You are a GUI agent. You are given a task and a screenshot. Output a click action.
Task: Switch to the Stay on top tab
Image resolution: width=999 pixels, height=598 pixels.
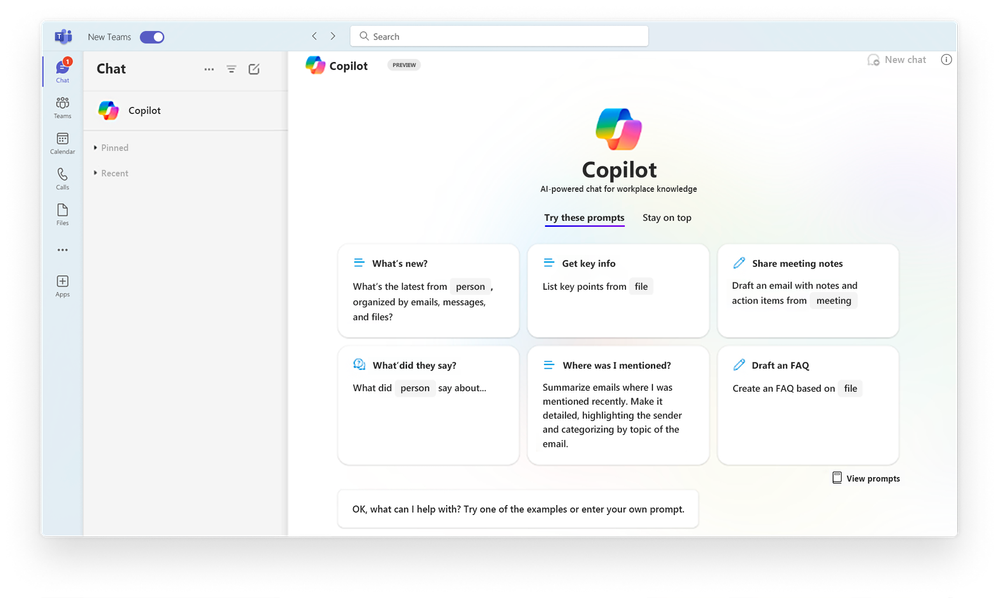point(666,217)
